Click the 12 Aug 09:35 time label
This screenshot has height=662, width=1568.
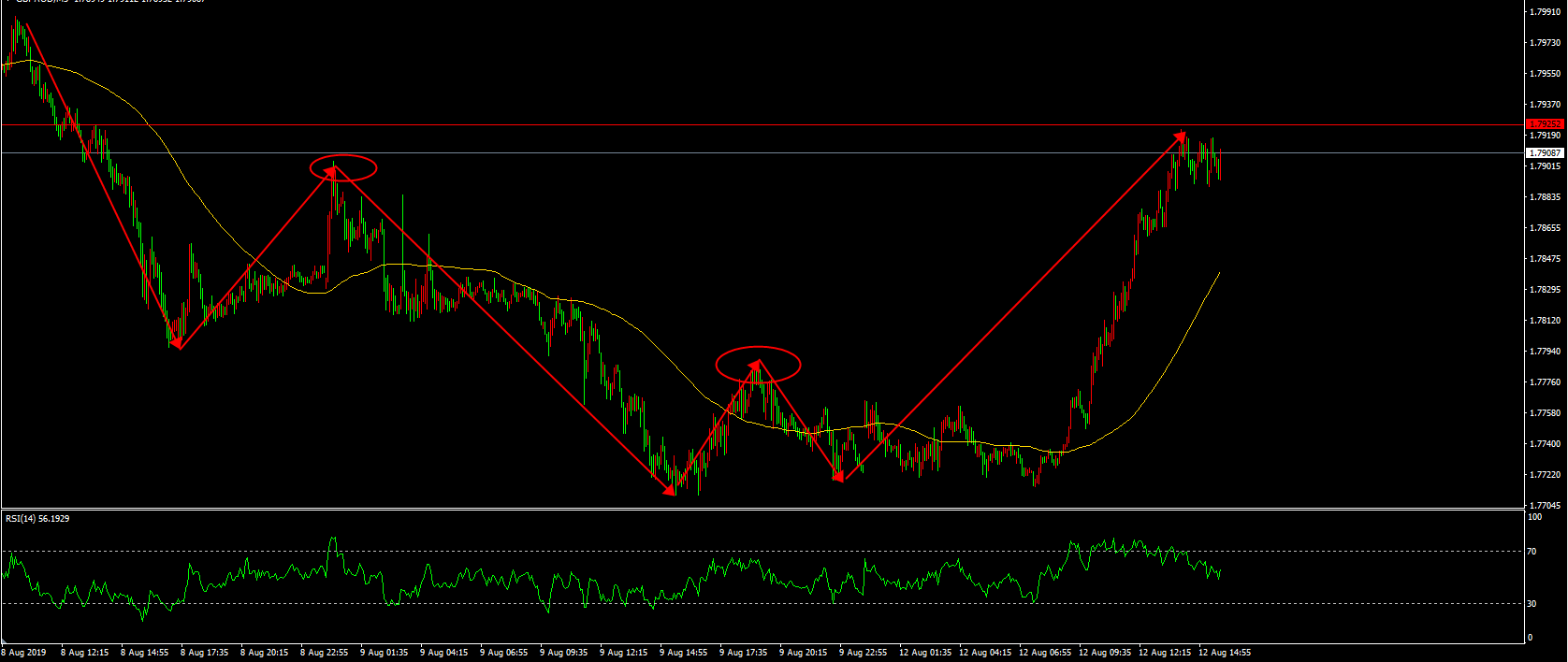[x=1105, y=653]
